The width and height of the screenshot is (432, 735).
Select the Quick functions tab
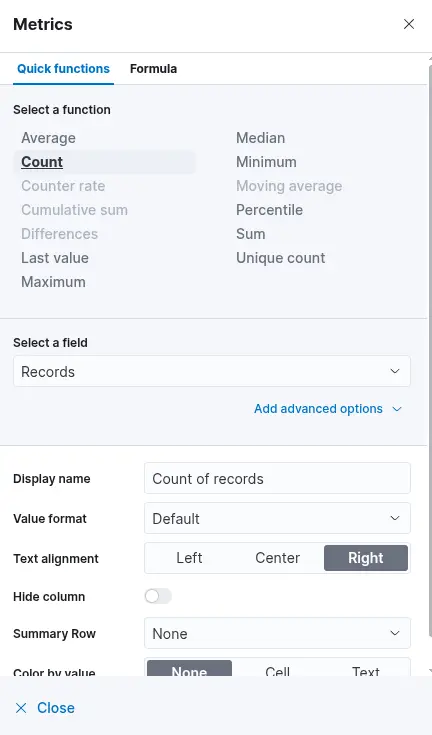[x=63, y=69]
